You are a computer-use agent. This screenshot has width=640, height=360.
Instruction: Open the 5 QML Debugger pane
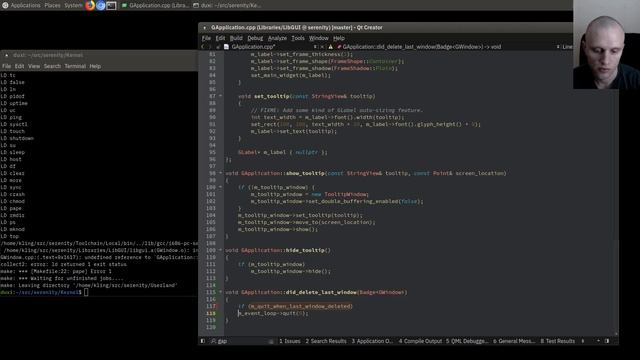tap(467, 341)
